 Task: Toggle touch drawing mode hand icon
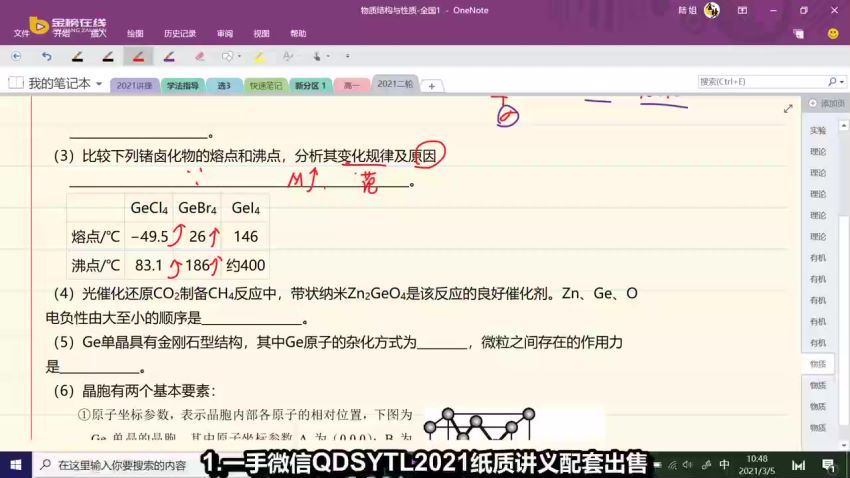pos(317,56)
